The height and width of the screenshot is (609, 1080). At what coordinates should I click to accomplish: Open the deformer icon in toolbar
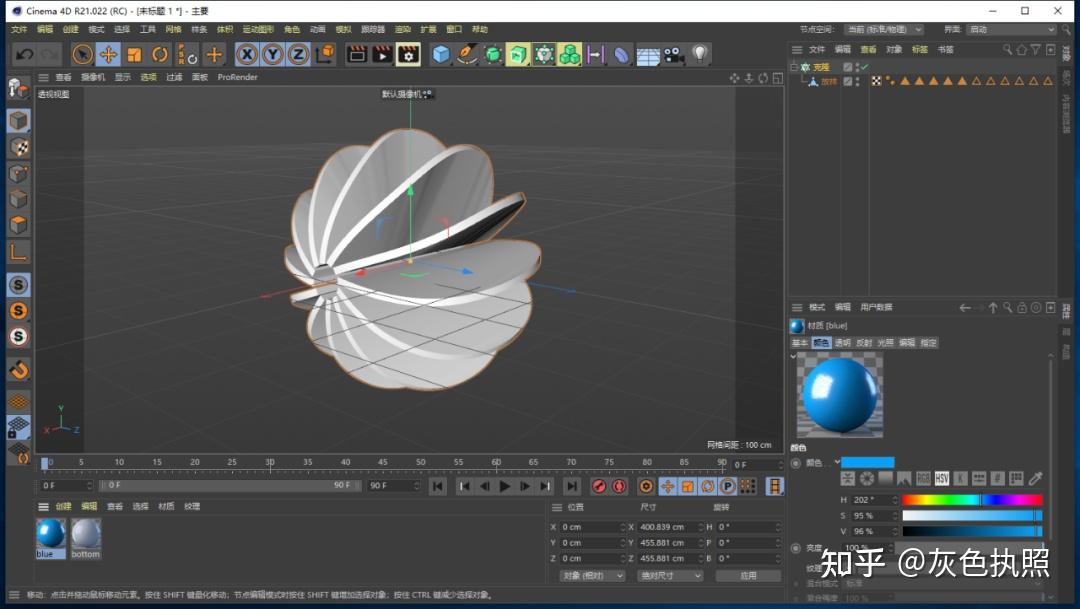621,54
